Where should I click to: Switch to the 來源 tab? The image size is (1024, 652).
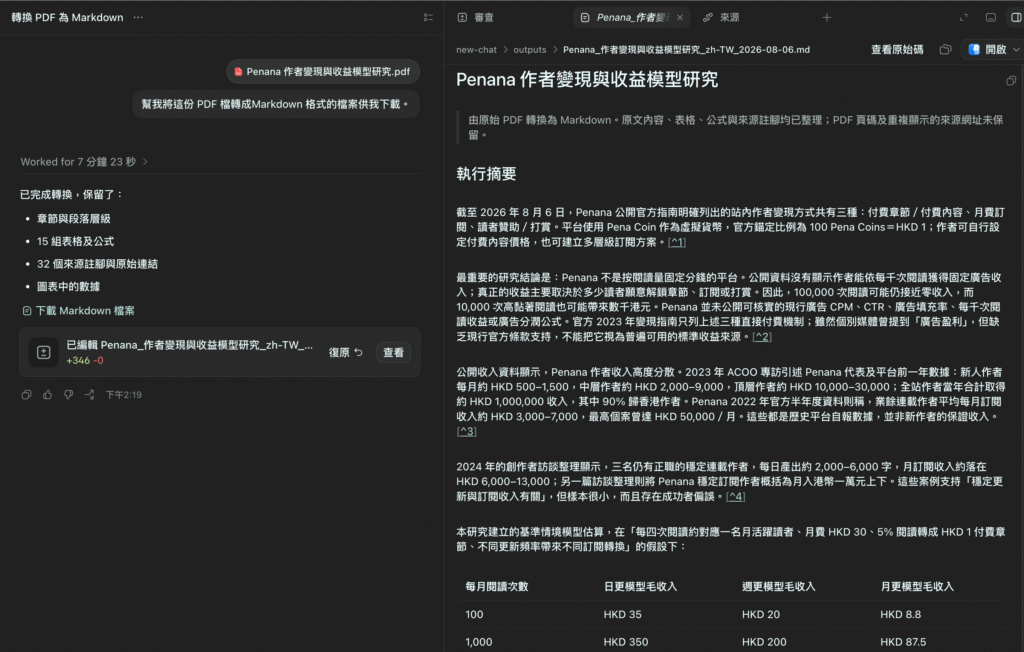pos(721,18)
